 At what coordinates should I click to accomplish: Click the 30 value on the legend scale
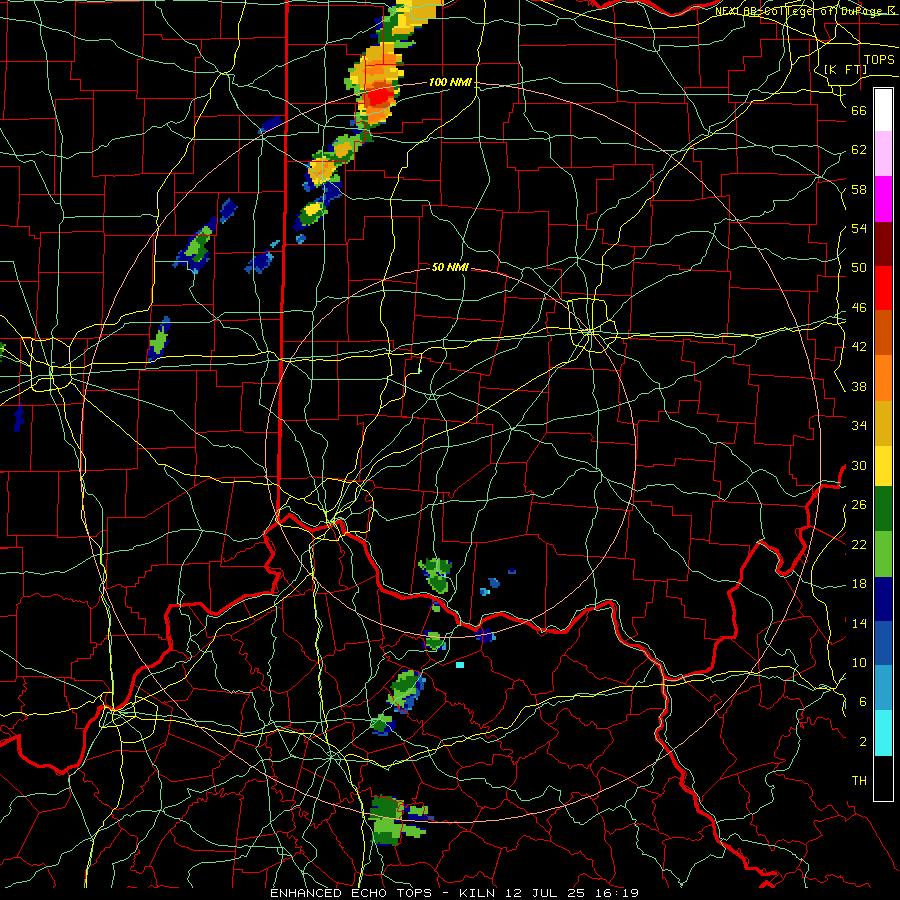tap(859, 465)
